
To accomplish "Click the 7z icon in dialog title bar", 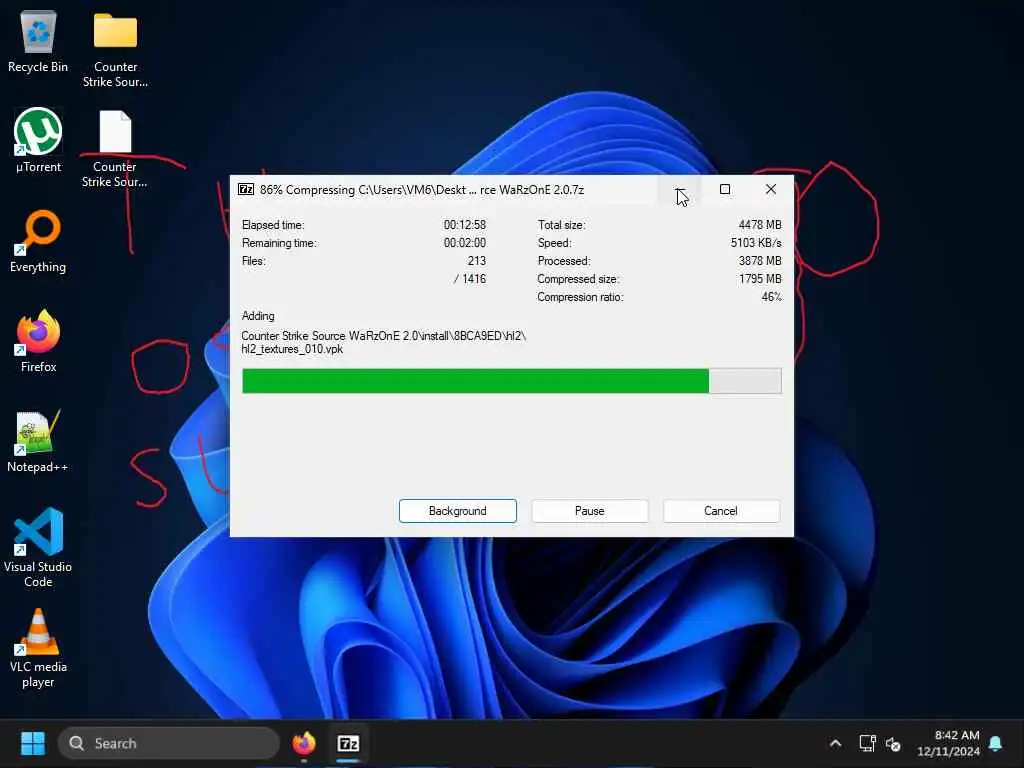I will click(246, 189).
